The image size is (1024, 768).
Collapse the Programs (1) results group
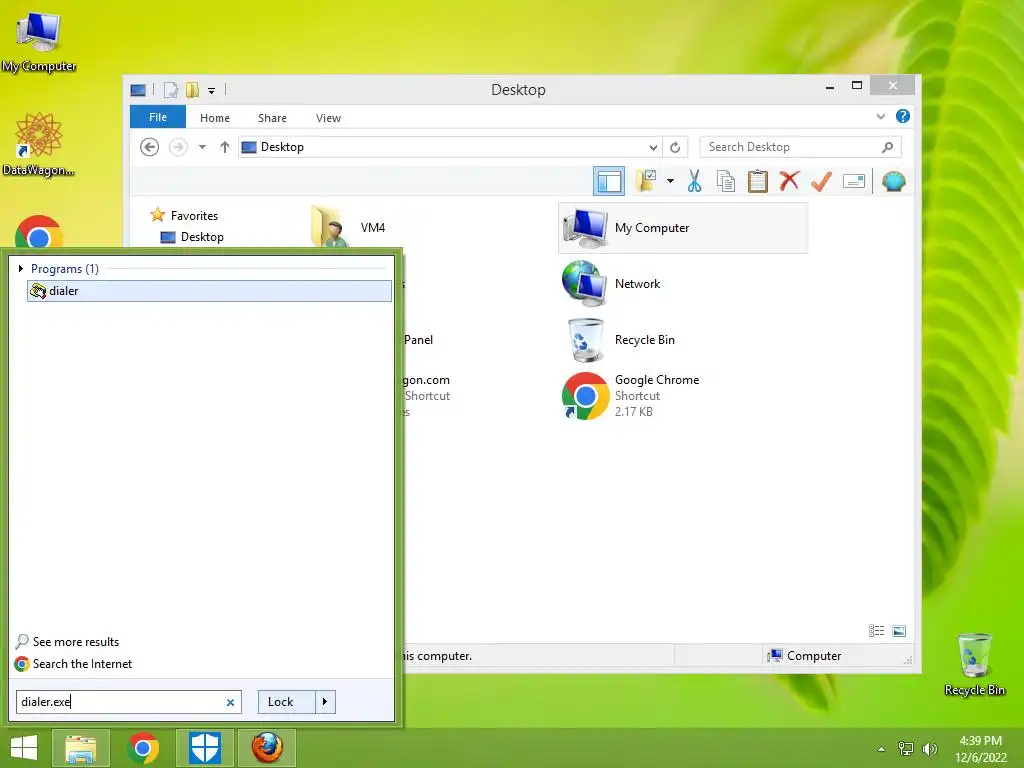click(20, 268)
